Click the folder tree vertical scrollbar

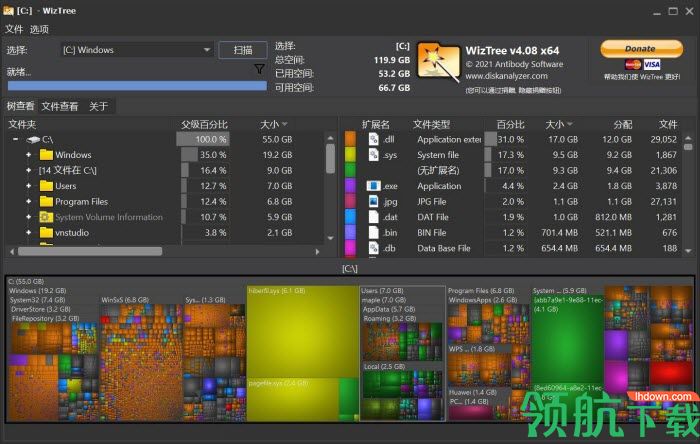tap(330, 158)
